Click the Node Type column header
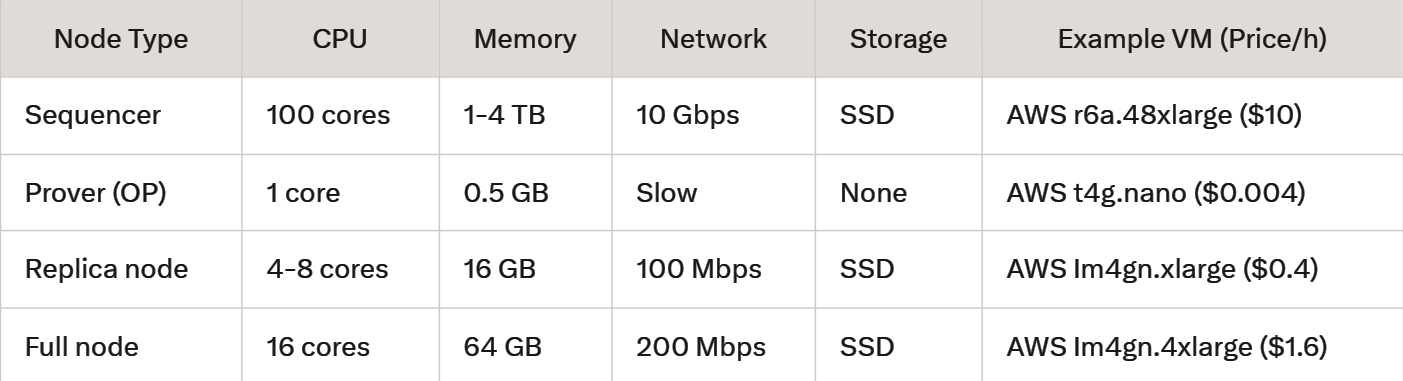The height and width of the screenshot is (381, 1403). point(120,39)
